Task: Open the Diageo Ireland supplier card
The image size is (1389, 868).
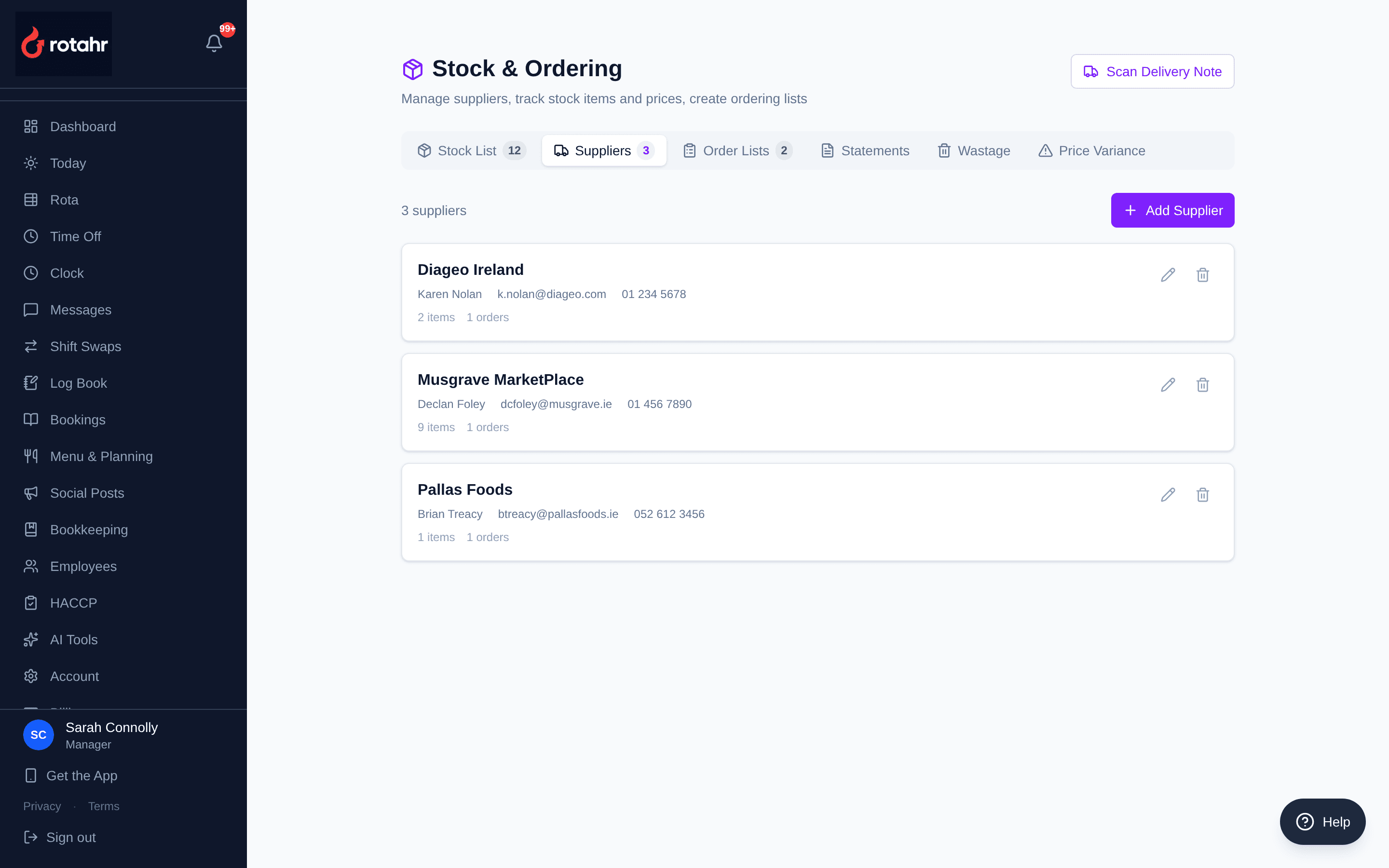Action: 817,292
